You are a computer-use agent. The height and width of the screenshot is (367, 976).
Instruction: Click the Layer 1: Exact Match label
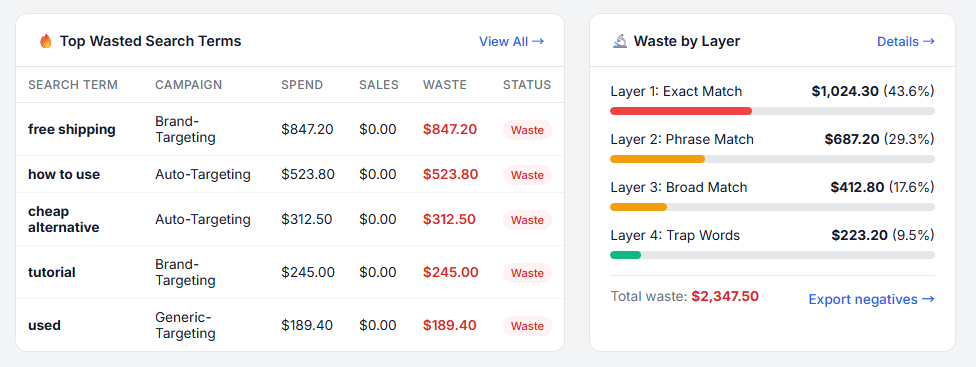676,91
